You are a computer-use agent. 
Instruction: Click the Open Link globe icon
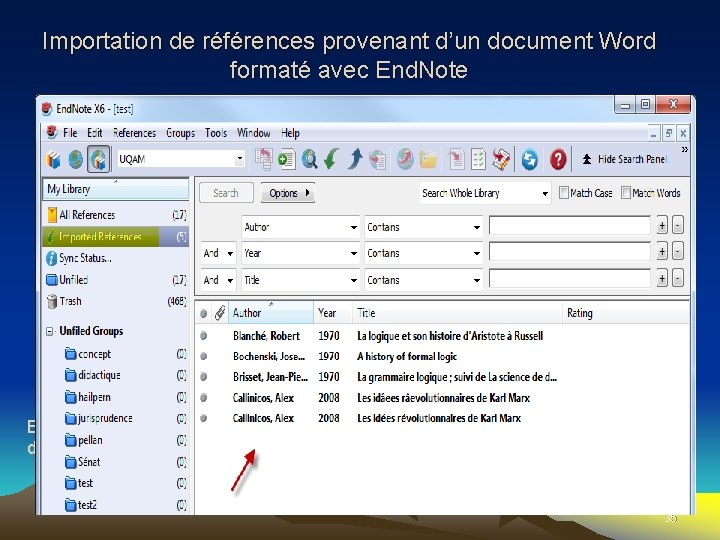click(405, 159)
